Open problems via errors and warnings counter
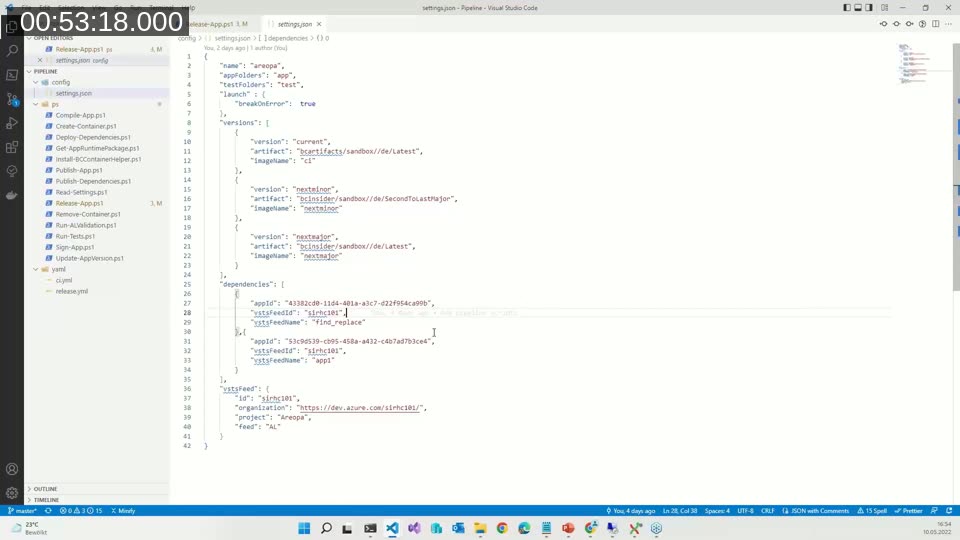960x540 pixels. coord(81,511)
